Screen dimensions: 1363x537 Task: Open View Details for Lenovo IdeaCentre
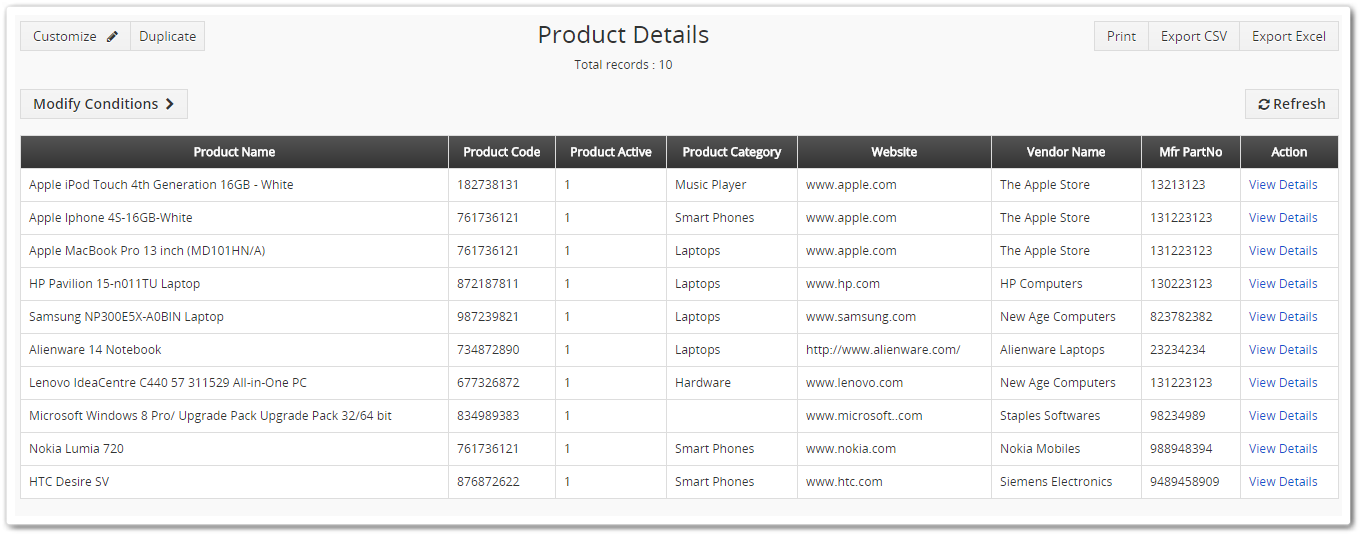[1282, 383]
